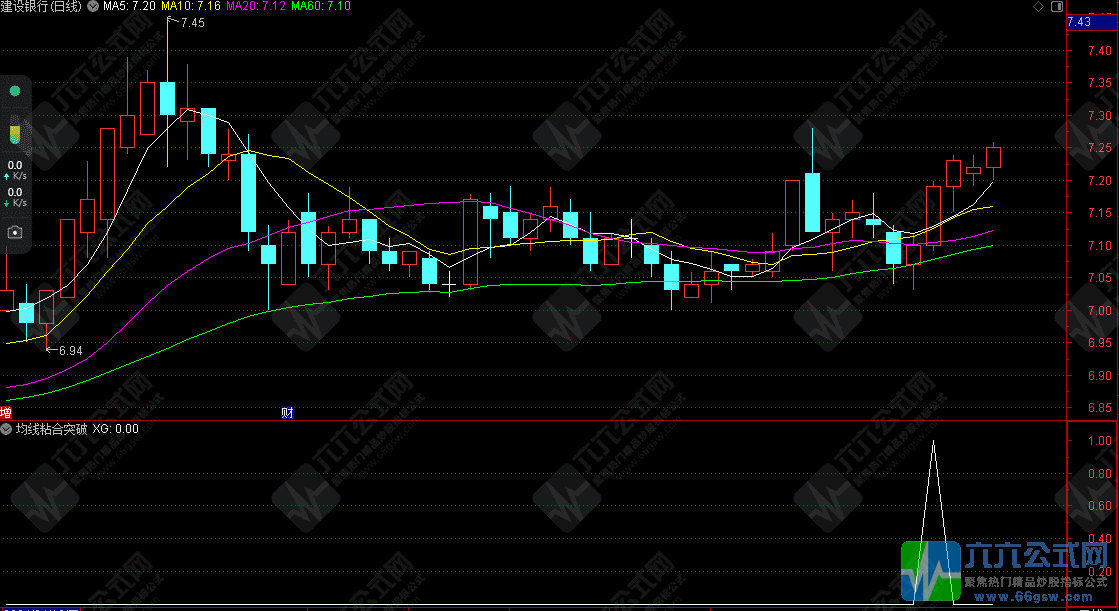Image resolution: width=1119 pixels, height=611 pixels.
Task: Click the yellow-green capsule meter in the widget
Action: (15, 134)
